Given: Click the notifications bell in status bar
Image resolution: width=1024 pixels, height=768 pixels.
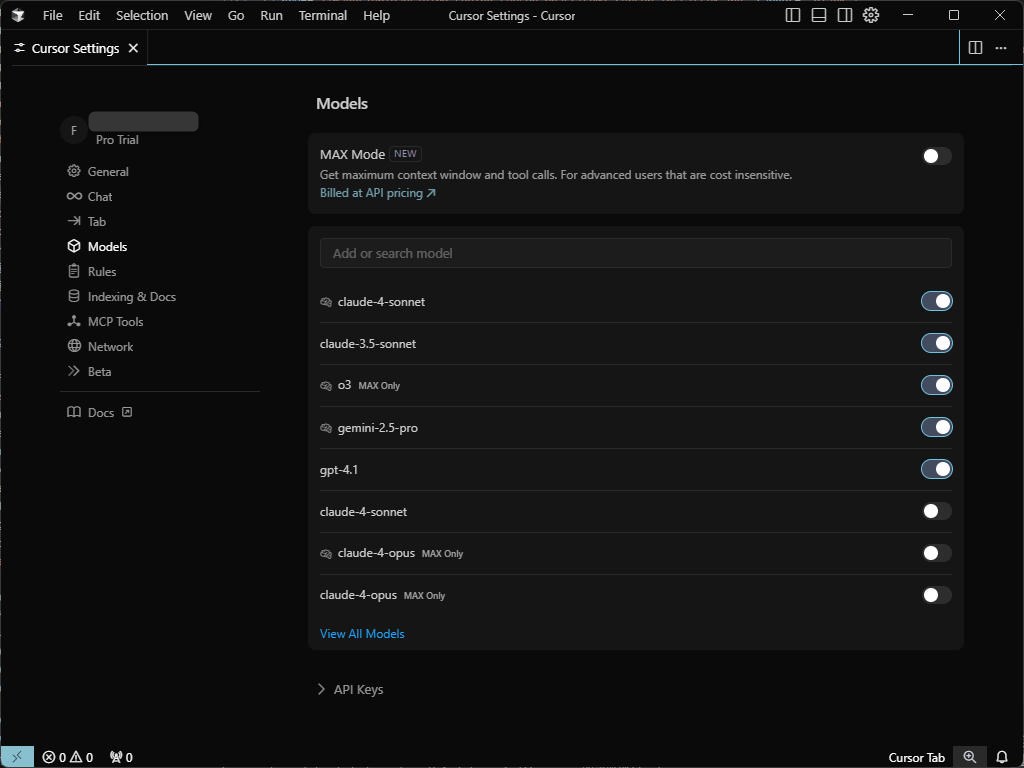Looking at the screenshot, I should pyautogui.click(x=1002, y=757).
